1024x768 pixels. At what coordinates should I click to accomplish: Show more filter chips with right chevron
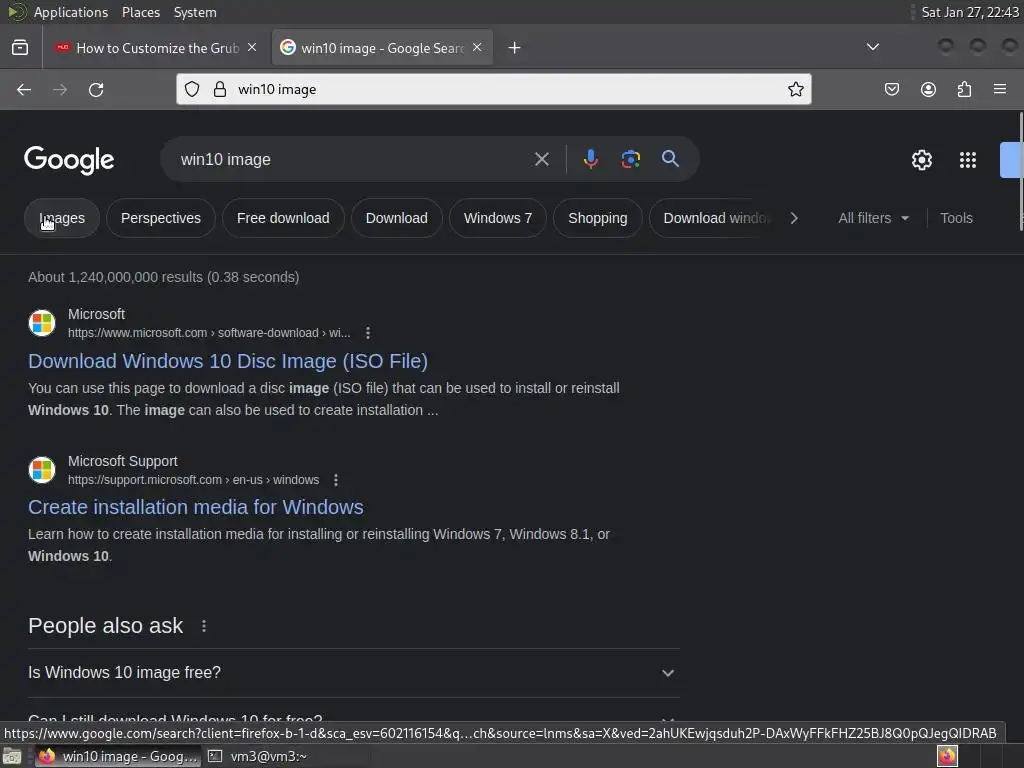pyautogui.click(x=794, y=218)
